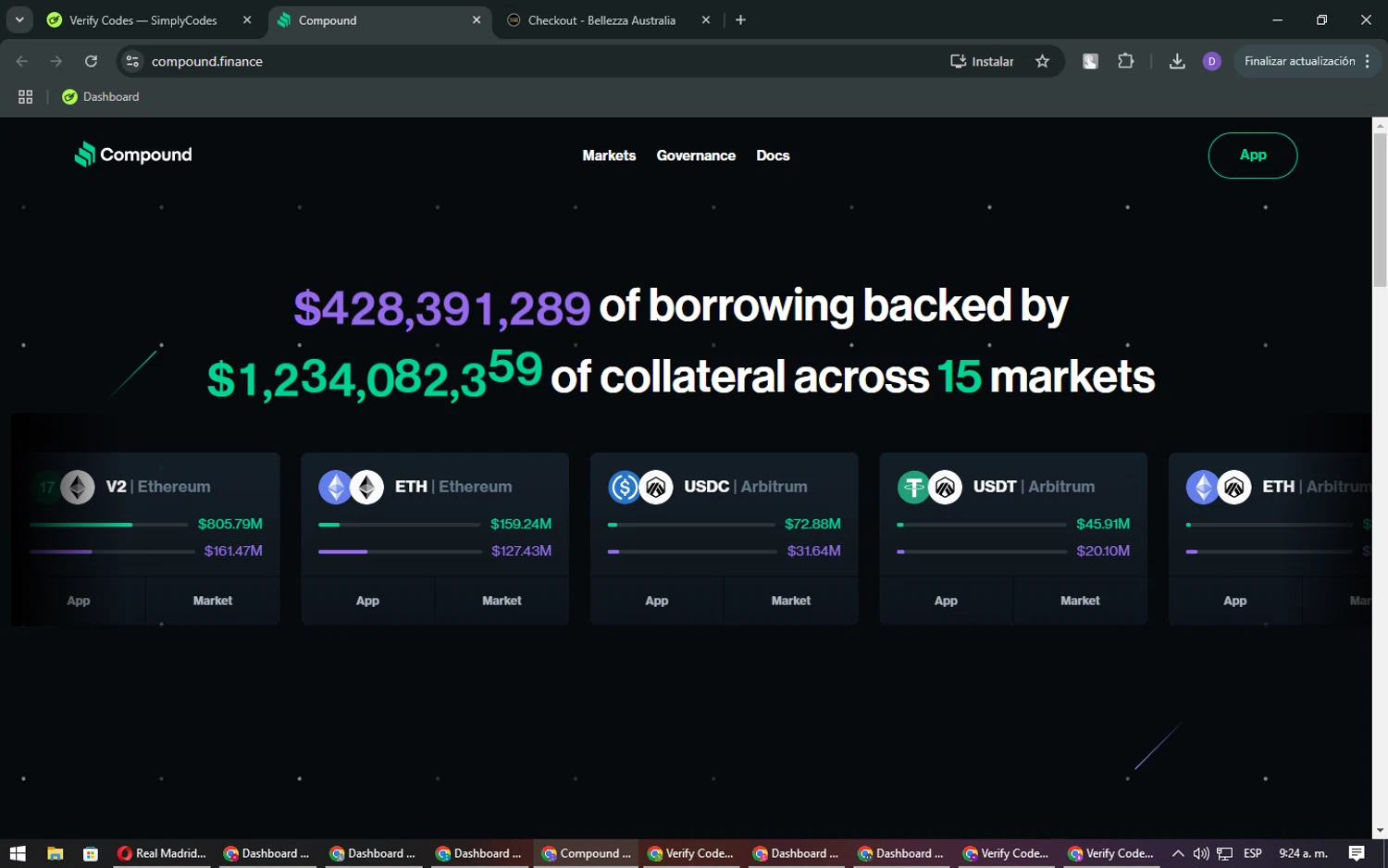Image resolution: width=1388 pixels, height=868 pixels.
Task: Open the pinned extension icon beside the extensions puzzle
Action: pos(1091,61)
